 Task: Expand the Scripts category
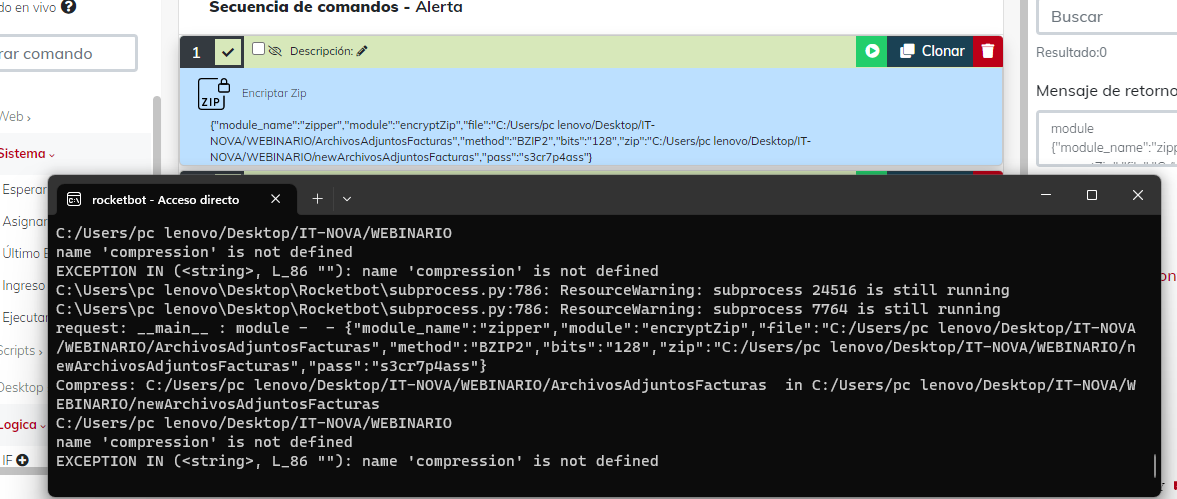(x=22, y=351)
